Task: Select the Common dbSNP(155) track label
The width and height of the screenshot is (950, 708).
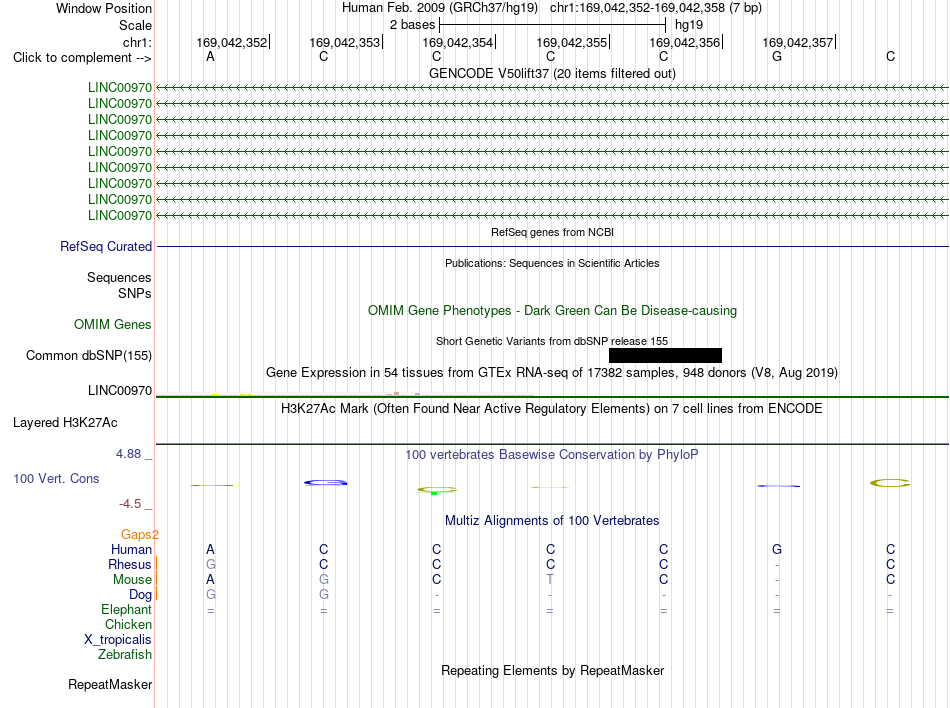Action: point(89,356)
